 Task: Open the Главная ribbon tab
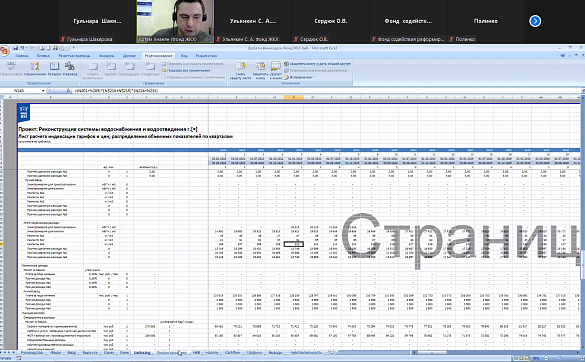[22, 56]
